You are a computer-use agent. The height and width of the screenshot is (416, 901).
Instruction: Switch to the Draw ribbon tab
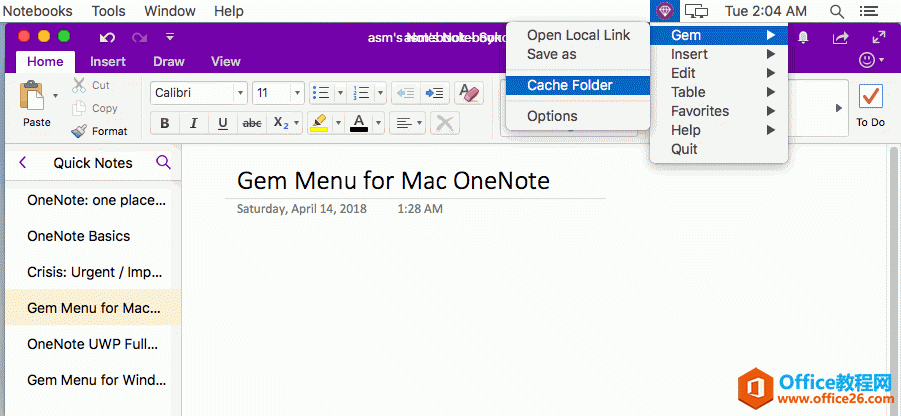[169, 61]
